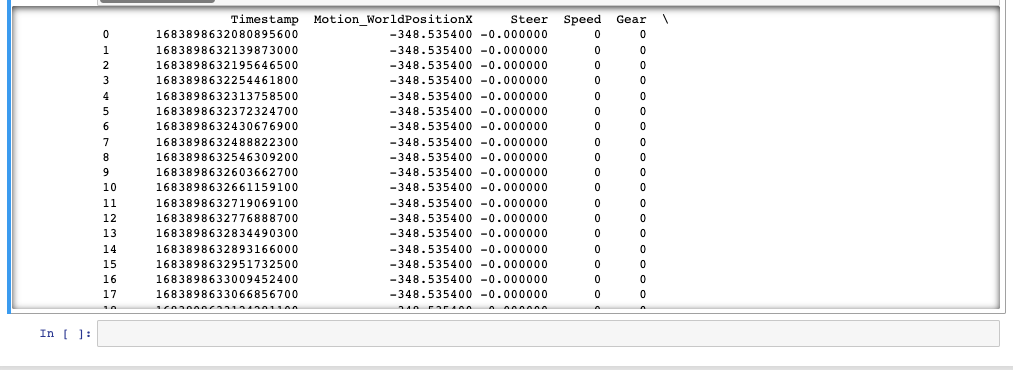Click timestamp value 1683898632080895600 in row 0
The width and height of the screenshot is (1013, 370).
coord(227,35)
